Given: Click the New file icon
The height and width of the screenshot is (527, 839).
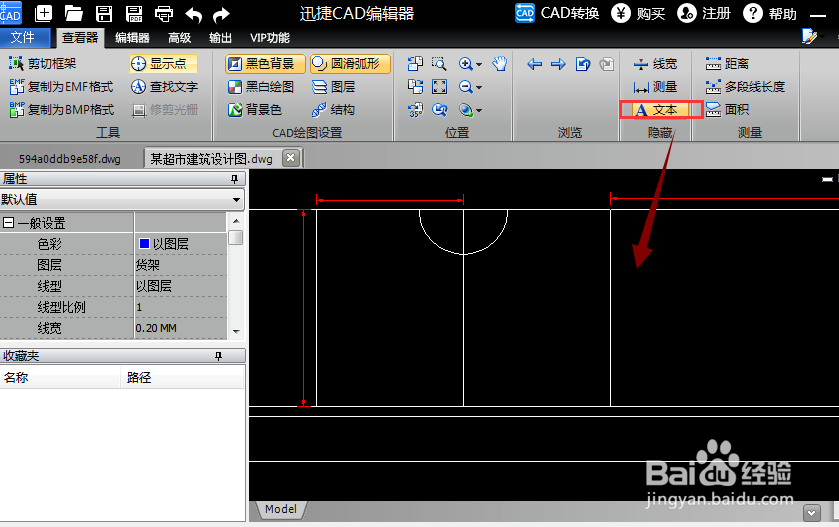Looking at the screenshot, I should click(43, 13).
